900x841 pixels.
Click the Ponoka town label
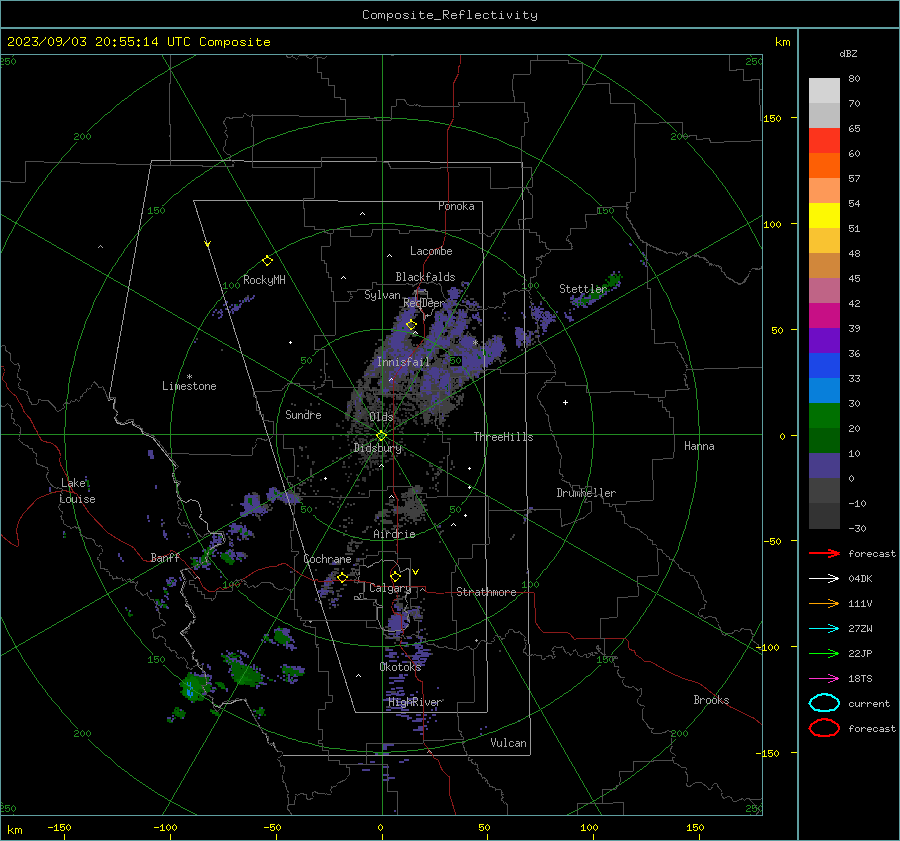tap(456, 207)
